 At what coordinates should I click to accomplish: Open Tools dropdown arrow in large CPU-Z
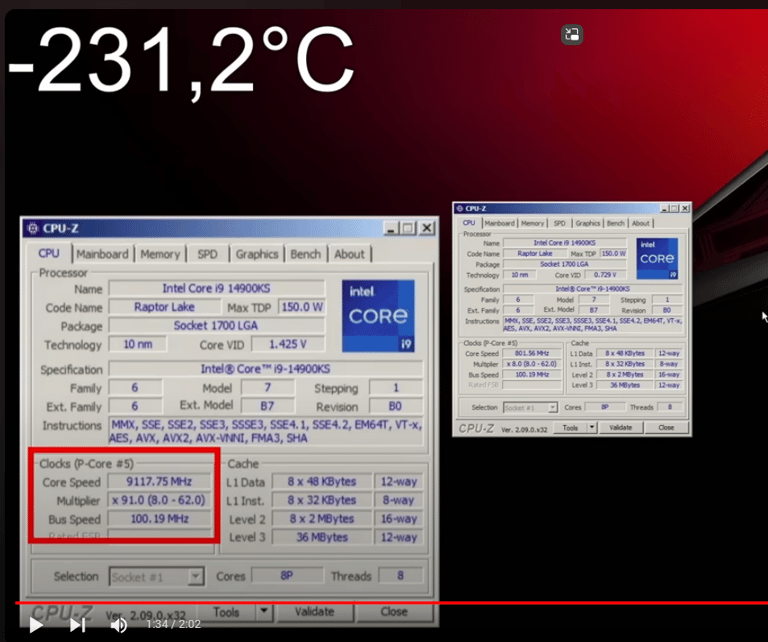click(x=264, y=612)
